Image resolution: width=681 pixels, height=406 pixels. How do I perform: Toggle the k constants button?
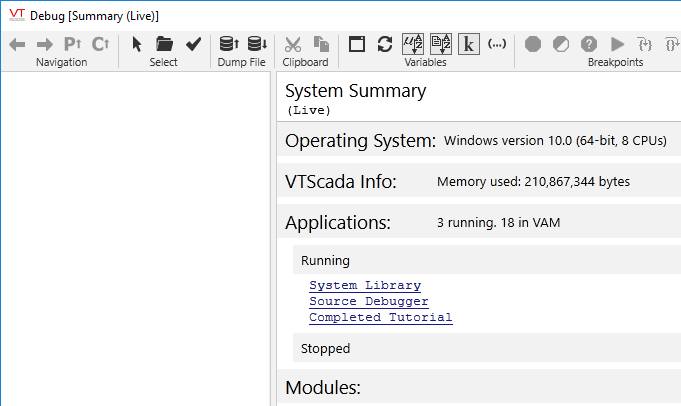pos(469,44)
